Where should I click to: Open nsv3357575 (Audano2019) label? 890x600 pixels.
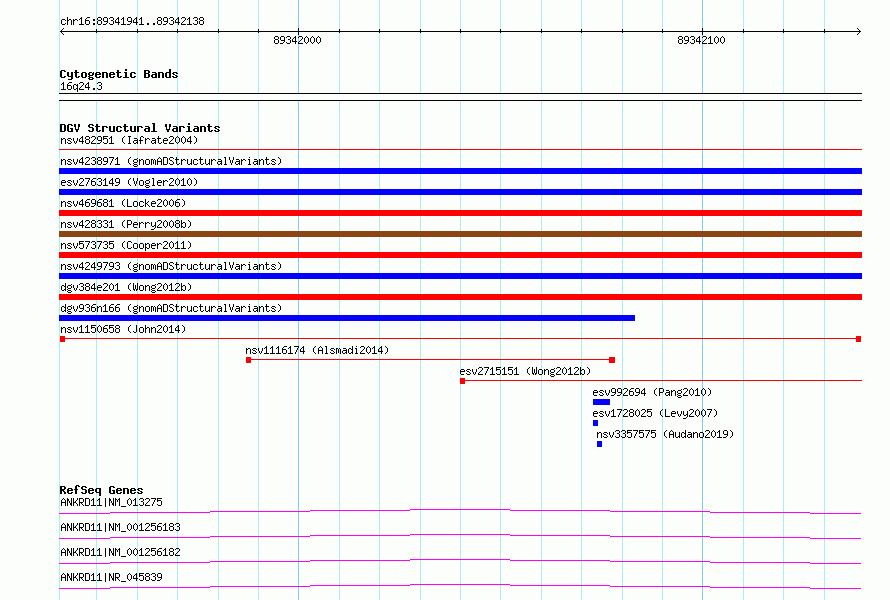(665, 434)
